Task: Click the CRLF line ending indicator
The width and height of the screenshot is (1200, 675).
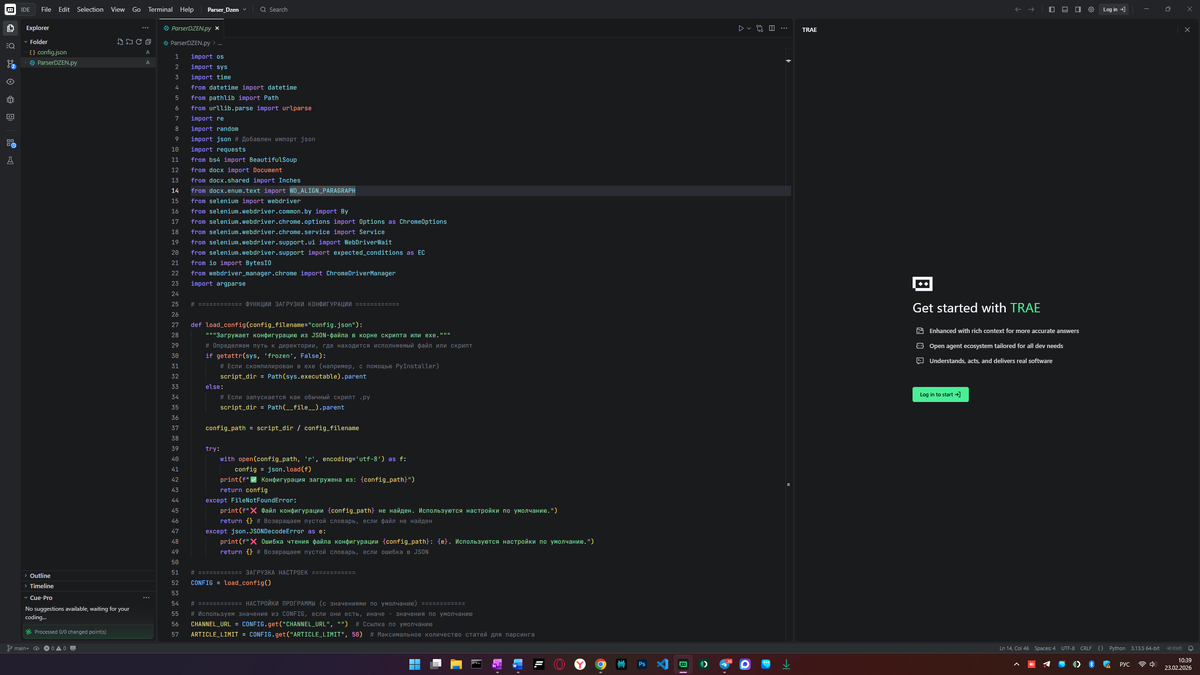Action: (x=1086, y=648)
